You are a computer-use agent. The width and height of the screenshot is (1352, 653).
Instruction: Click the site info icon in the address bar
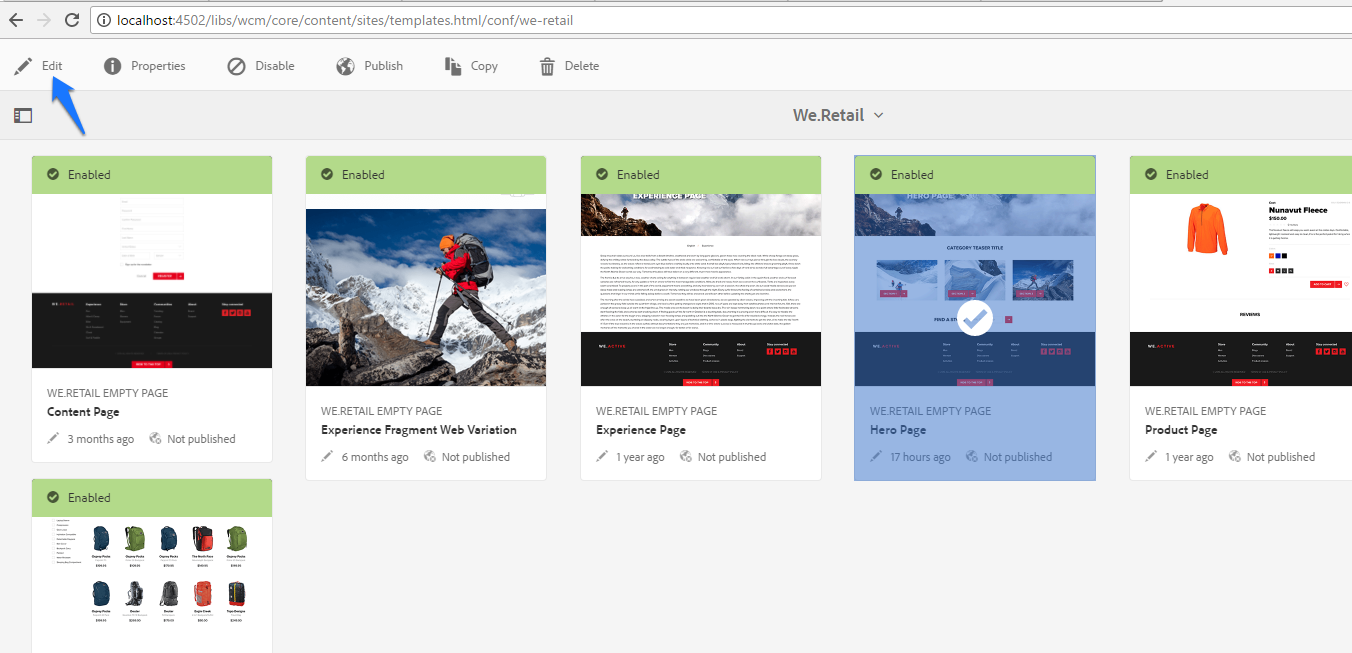[104, 20]
